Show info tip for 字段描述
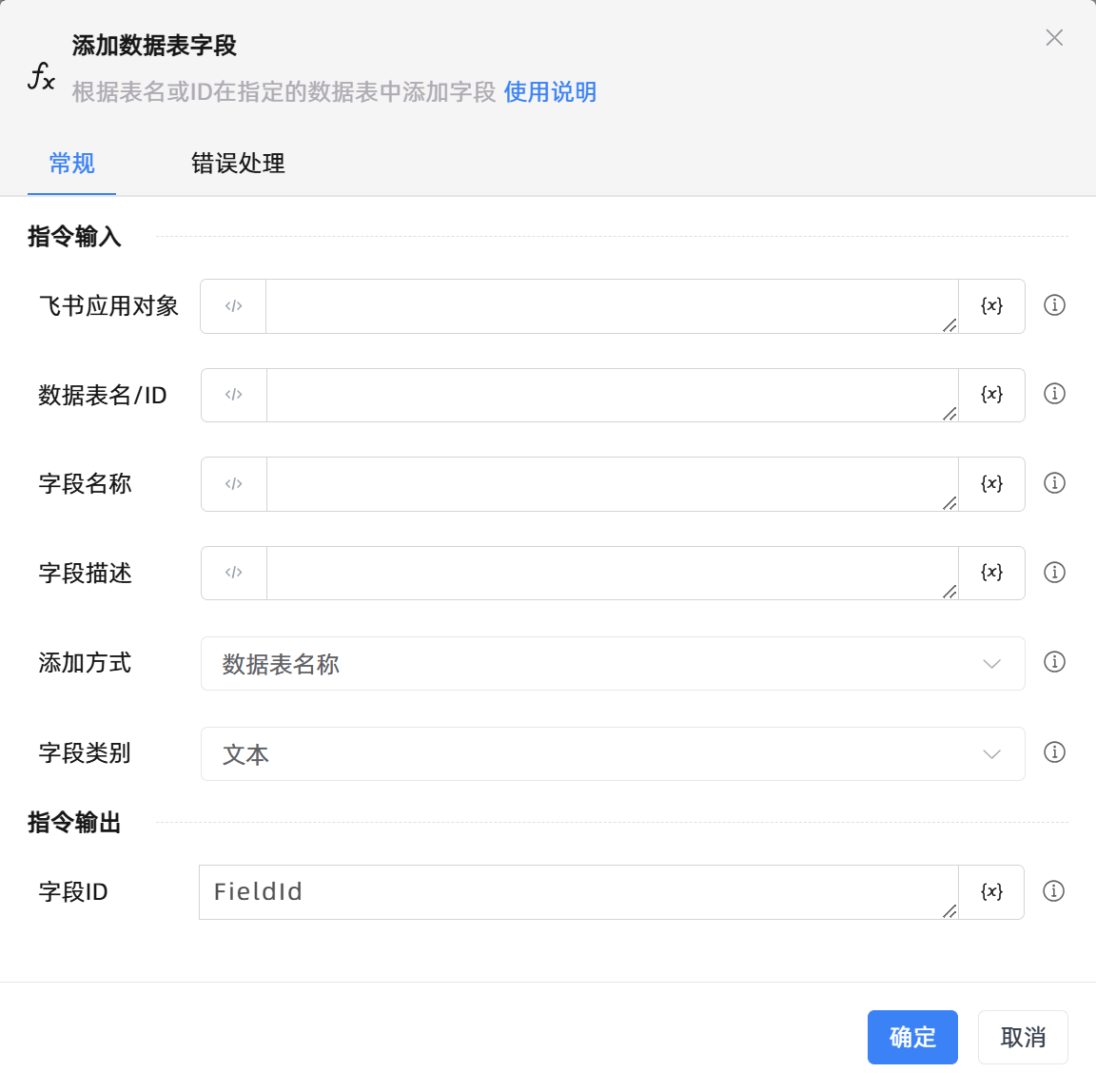The width and height of the screenshot is (1096, 1092). click(1054, 573)
